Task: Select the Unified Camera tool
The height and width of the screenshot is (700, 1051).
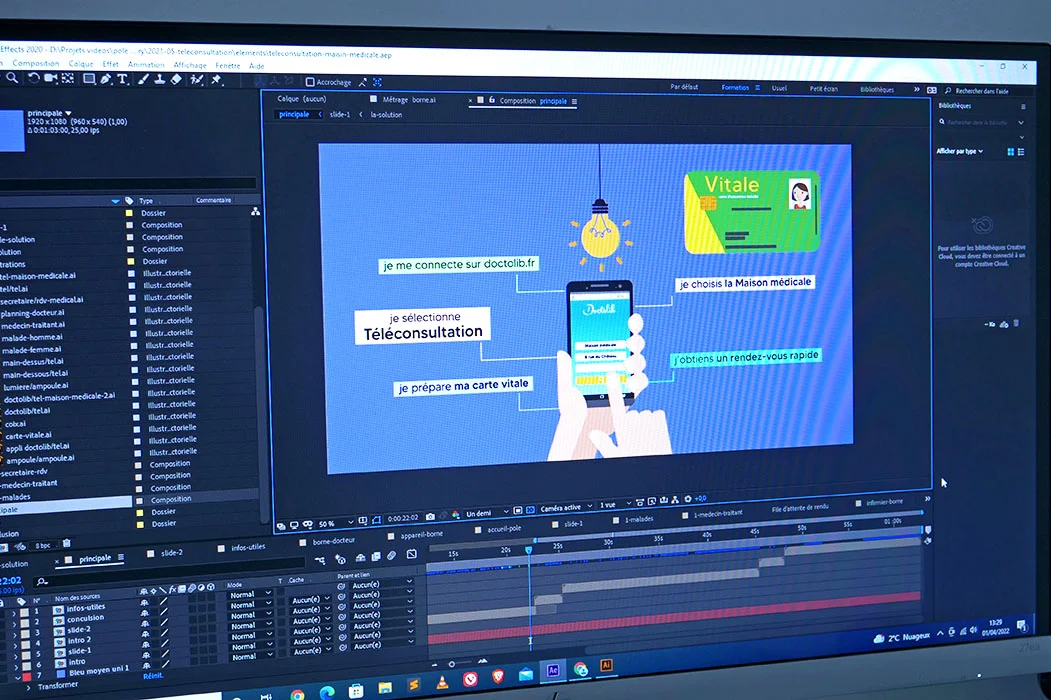Action: [x=50, y=78]
